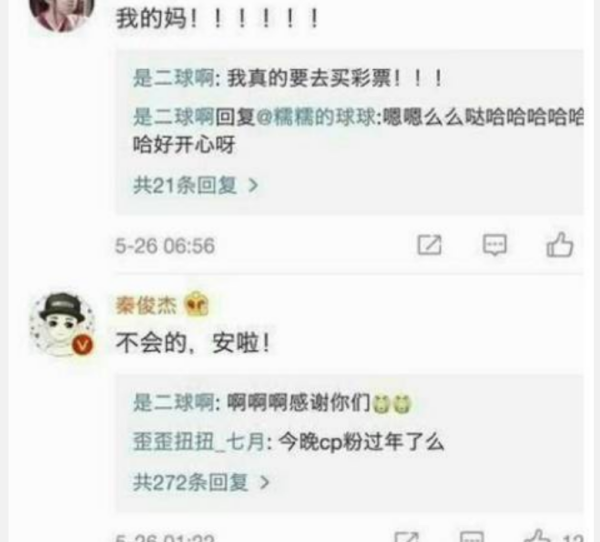Click the 我的妈 comment text
The height and width of the screenshot is (542, 600).
217,18
